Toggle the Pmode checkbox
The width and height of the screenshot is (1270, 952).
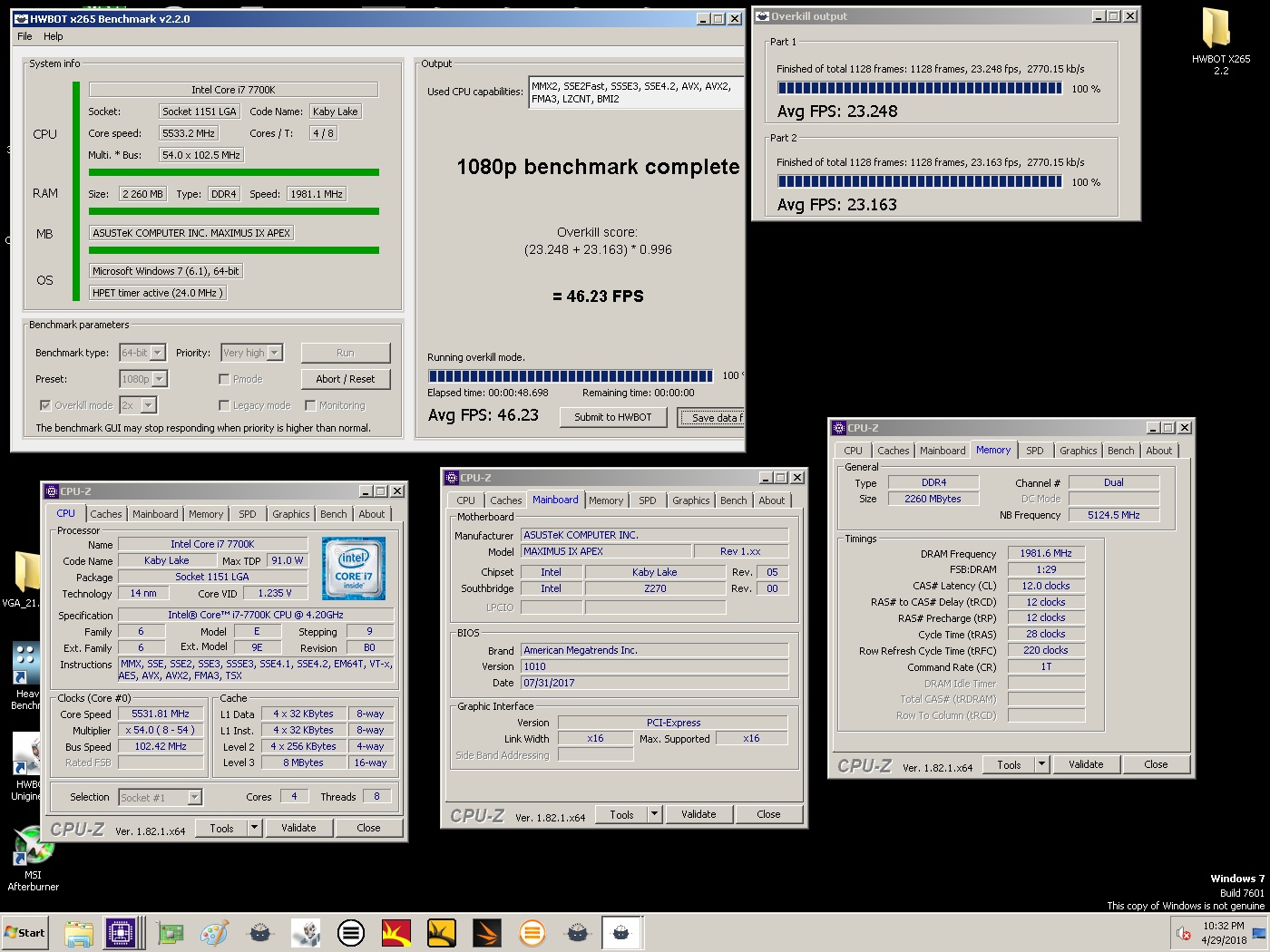coord(224,379)
